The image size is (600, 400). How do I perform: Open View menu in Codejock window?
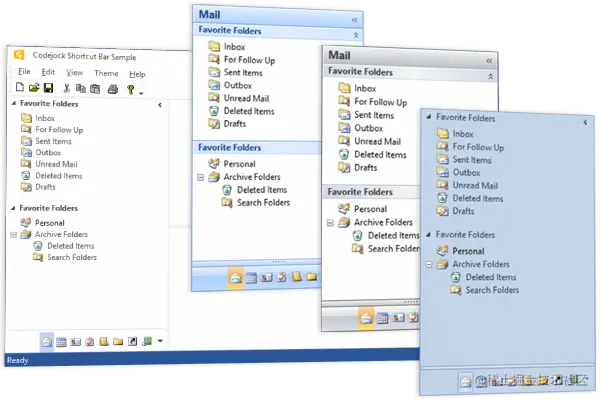point(75,73)
